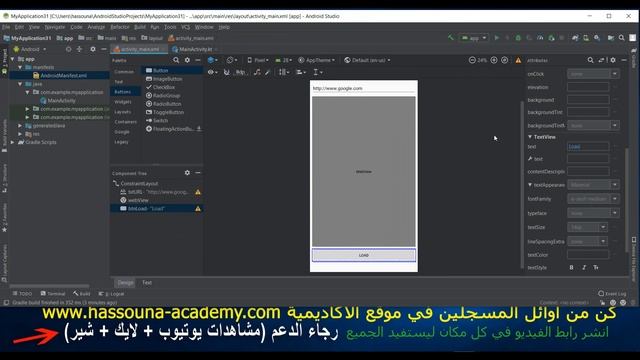
Task: Open Project panel settings gear
Action: [93, 49]
